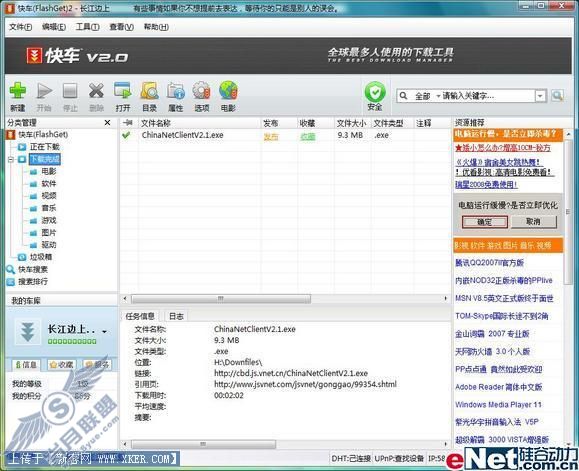The width and height of the screenshot is (579, 471).
Task: Select the 电影 subfolder in tree
Action: [48, 171]
